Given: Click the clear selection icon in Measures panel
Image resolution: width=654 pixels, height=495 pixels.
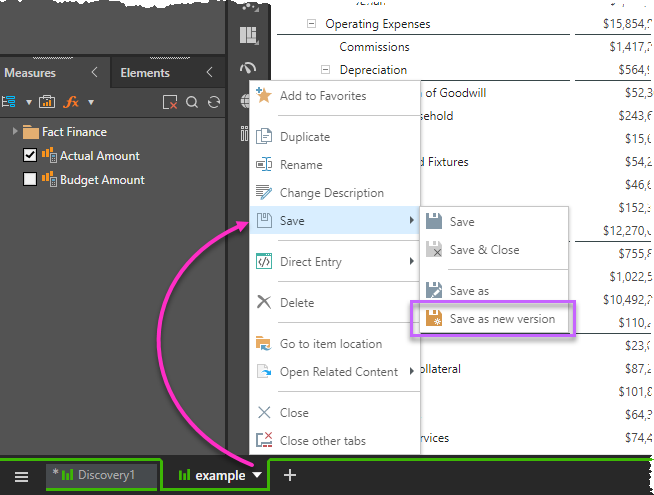Looking at the screenshot, I should pos(170,102).
